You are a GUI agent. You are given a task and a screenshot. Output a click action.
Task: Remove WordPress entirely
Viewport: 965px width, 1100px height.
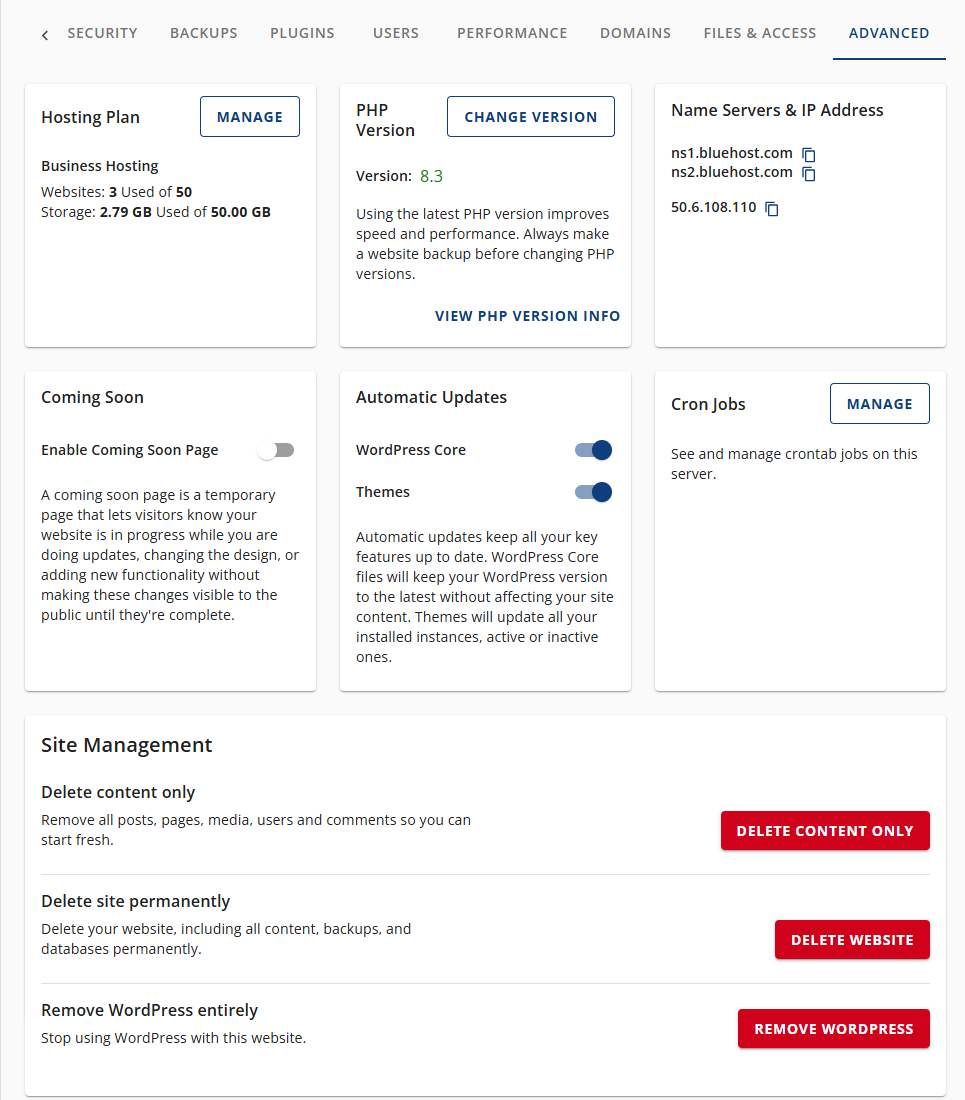pos(833,1028)
